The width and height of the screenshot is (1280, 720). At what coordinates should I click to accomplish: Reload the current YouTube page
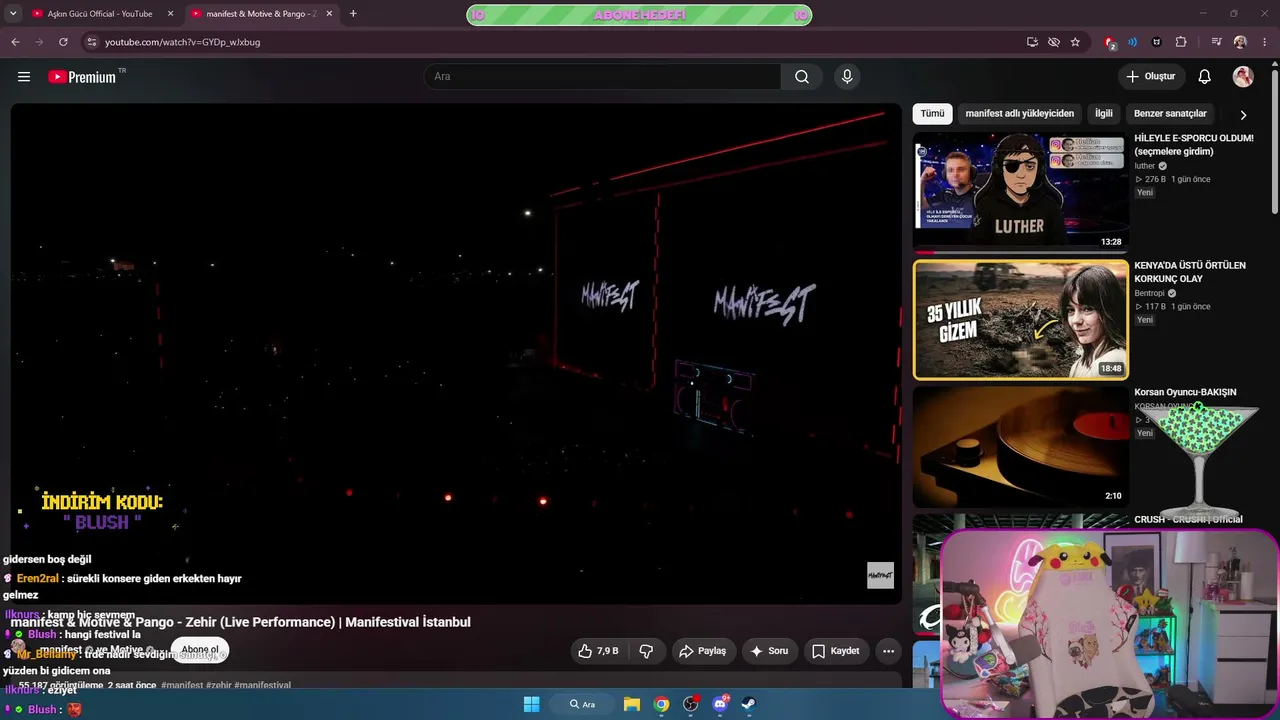[63, 42]
